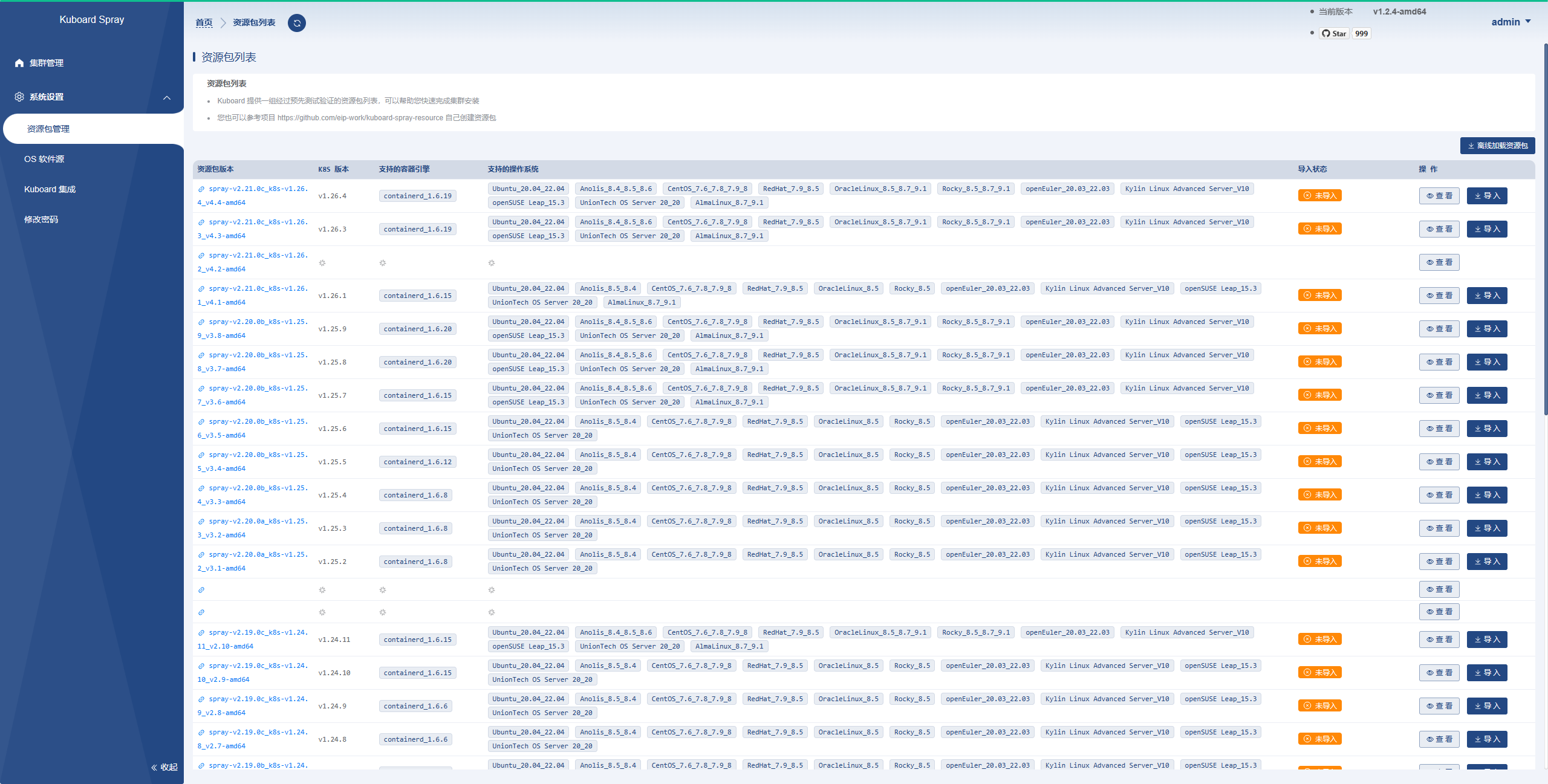Click the 未导入 status tag for v1.26.3
This screenshot has height=784, width=1548.
click(x=1319, y=229)
